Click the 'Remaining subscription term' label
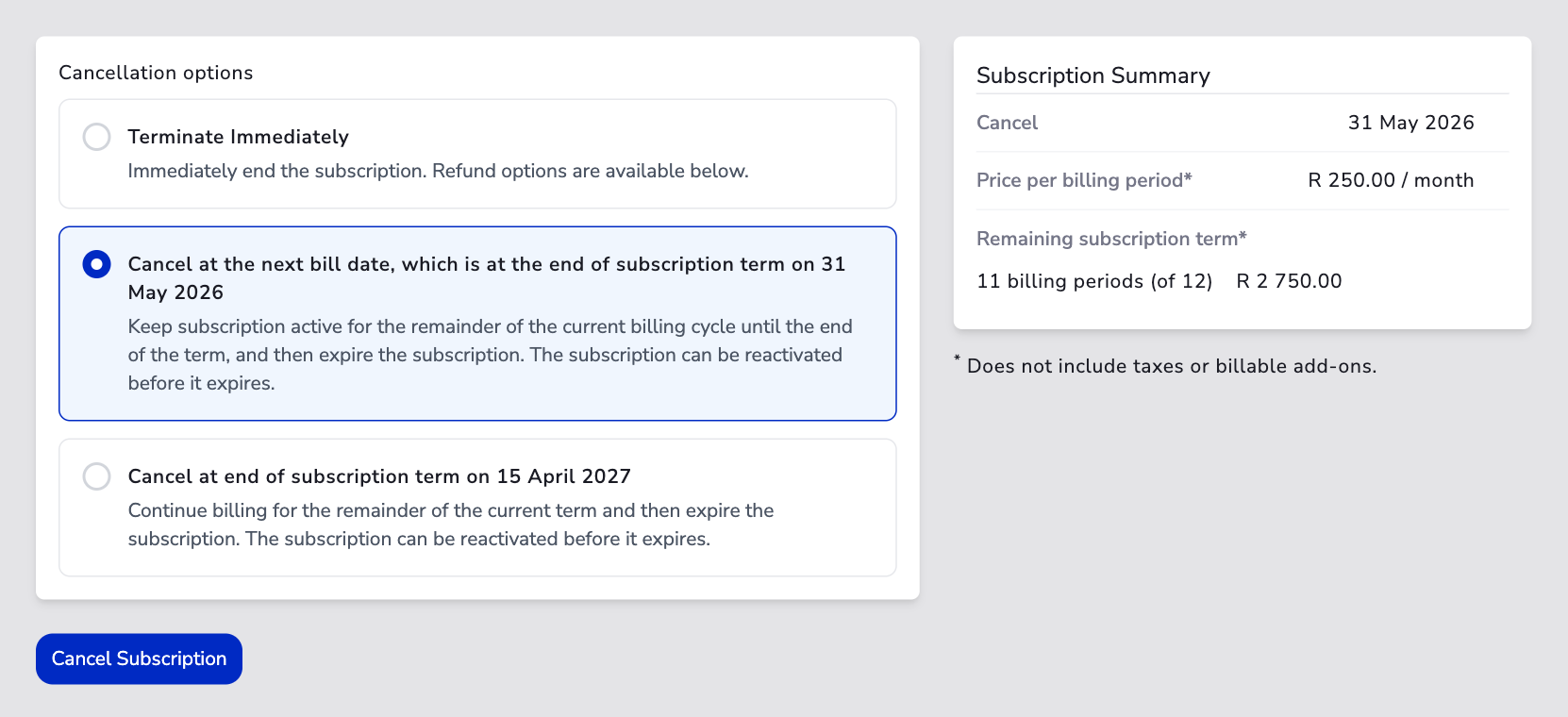The height and width of the screenshot is (717, 1568). point(1111,239)
